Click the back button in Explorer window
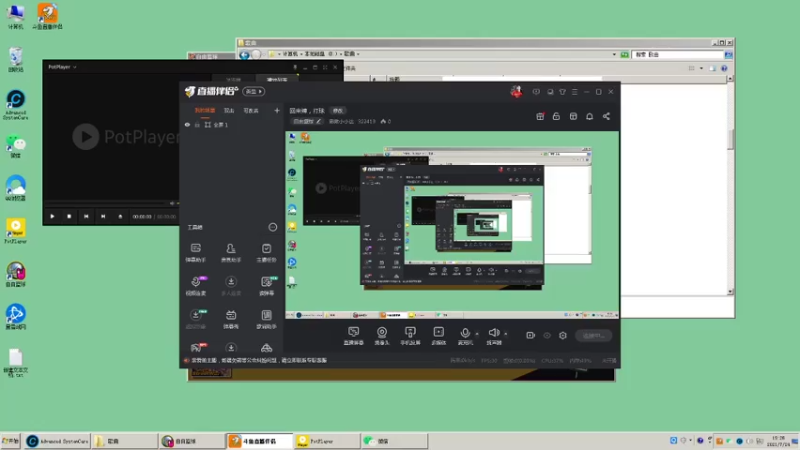This screenshot has height=450, width=800. click(x=244, y=54)
